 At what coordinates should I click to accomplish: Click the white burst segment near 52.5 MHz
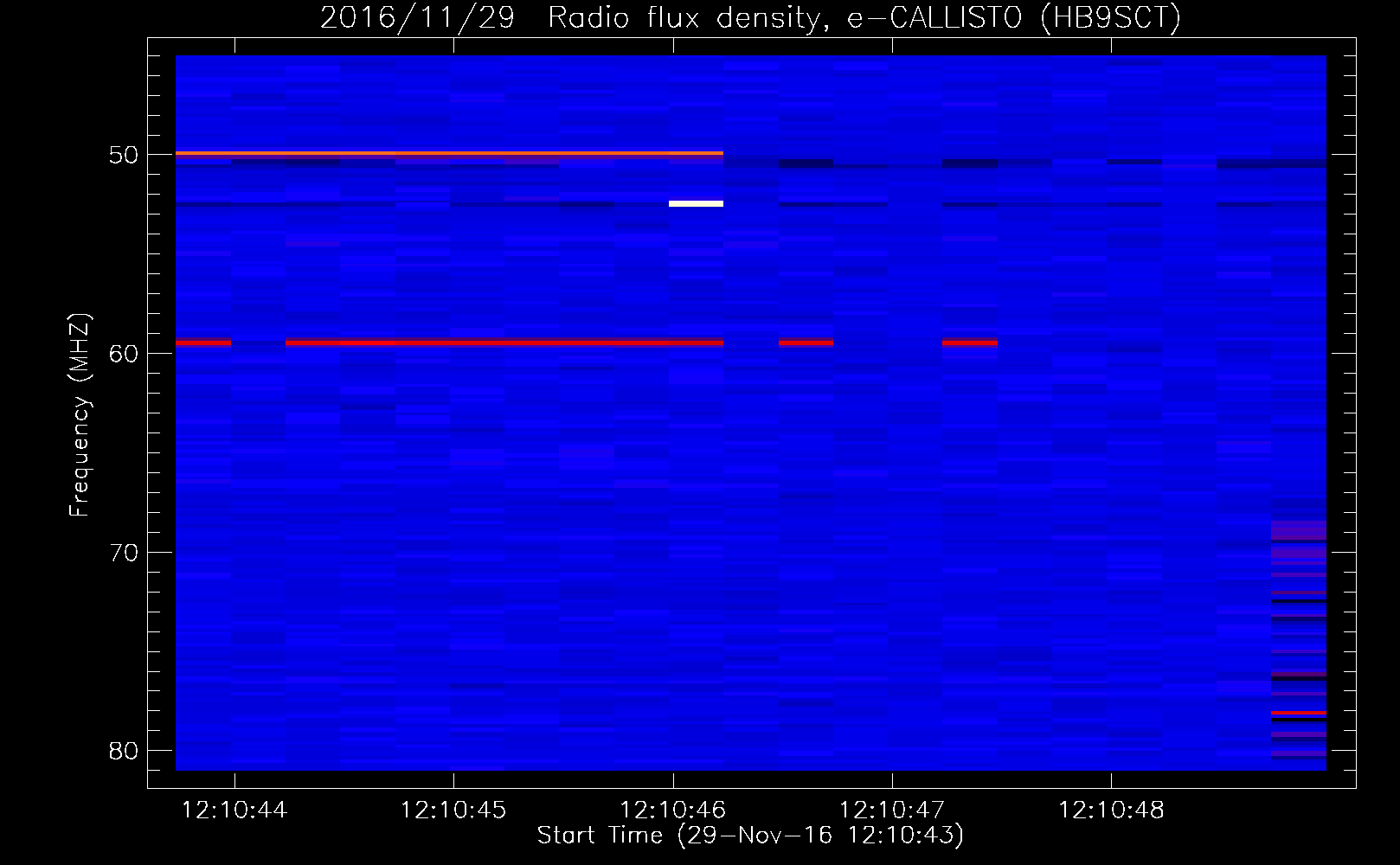click(x=696, y=204)
